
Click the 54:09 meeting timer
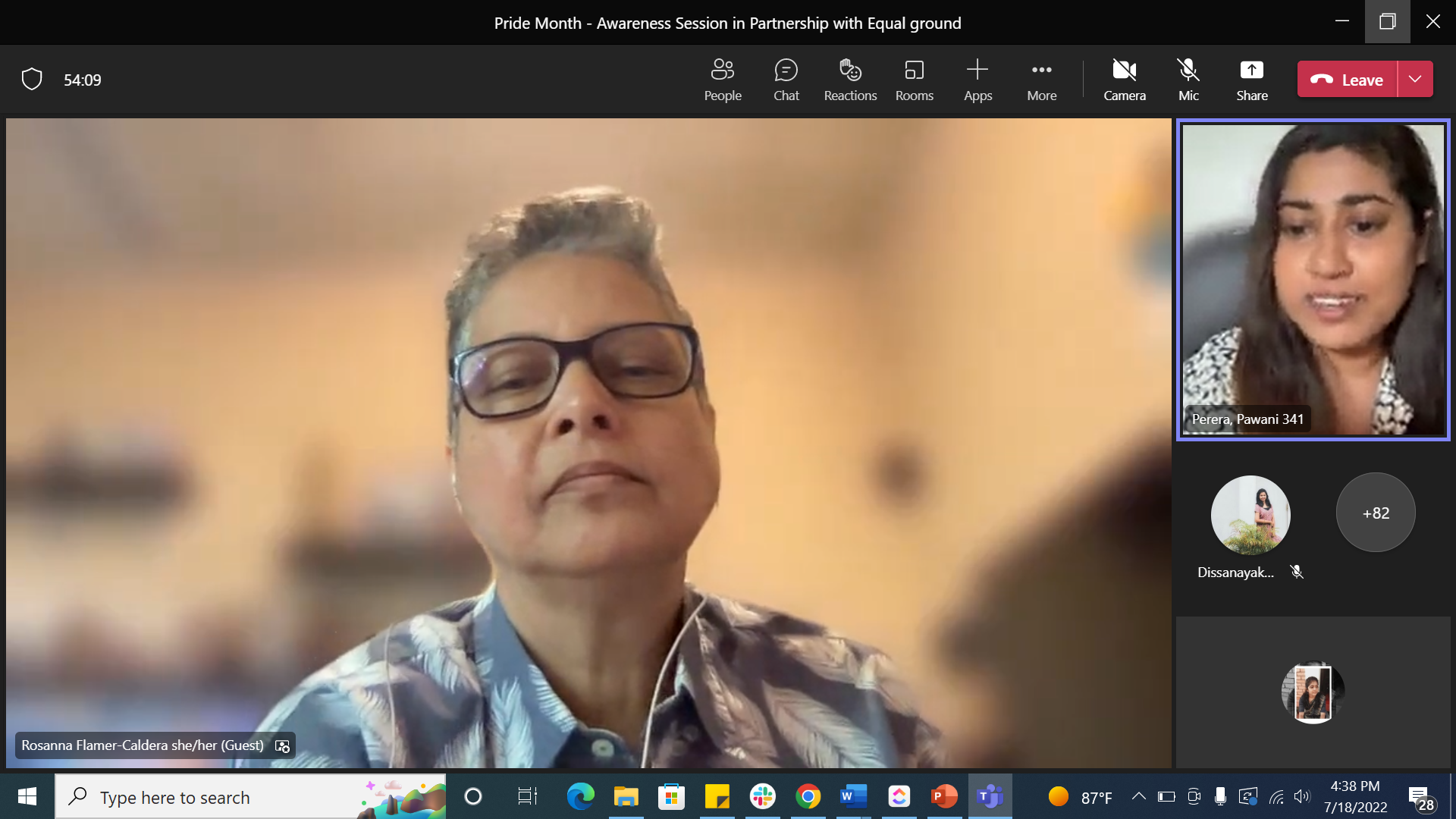coord(83,80)
